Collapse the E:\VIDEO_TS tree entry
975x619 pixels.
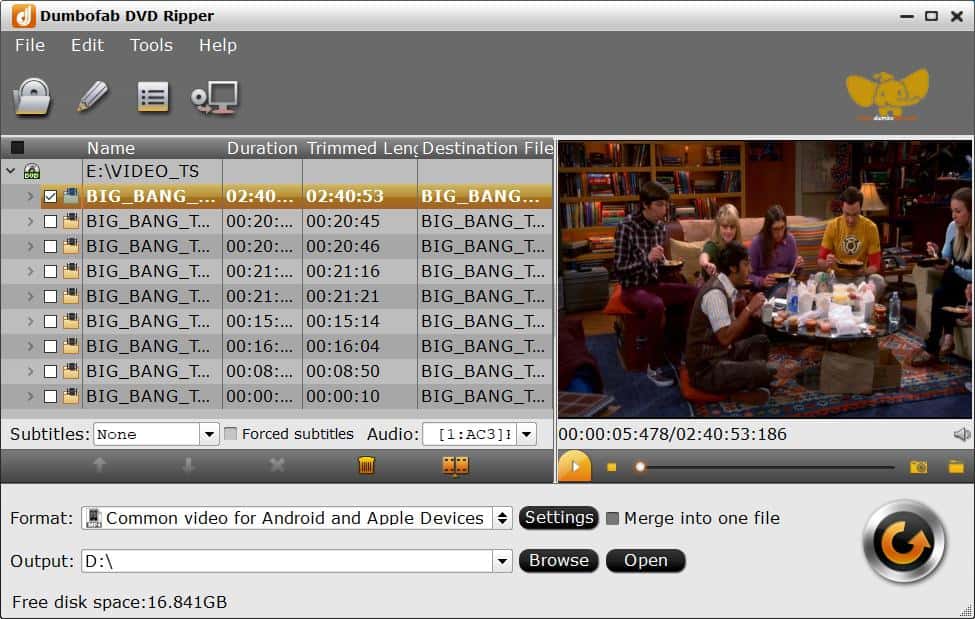pos(10,171)
